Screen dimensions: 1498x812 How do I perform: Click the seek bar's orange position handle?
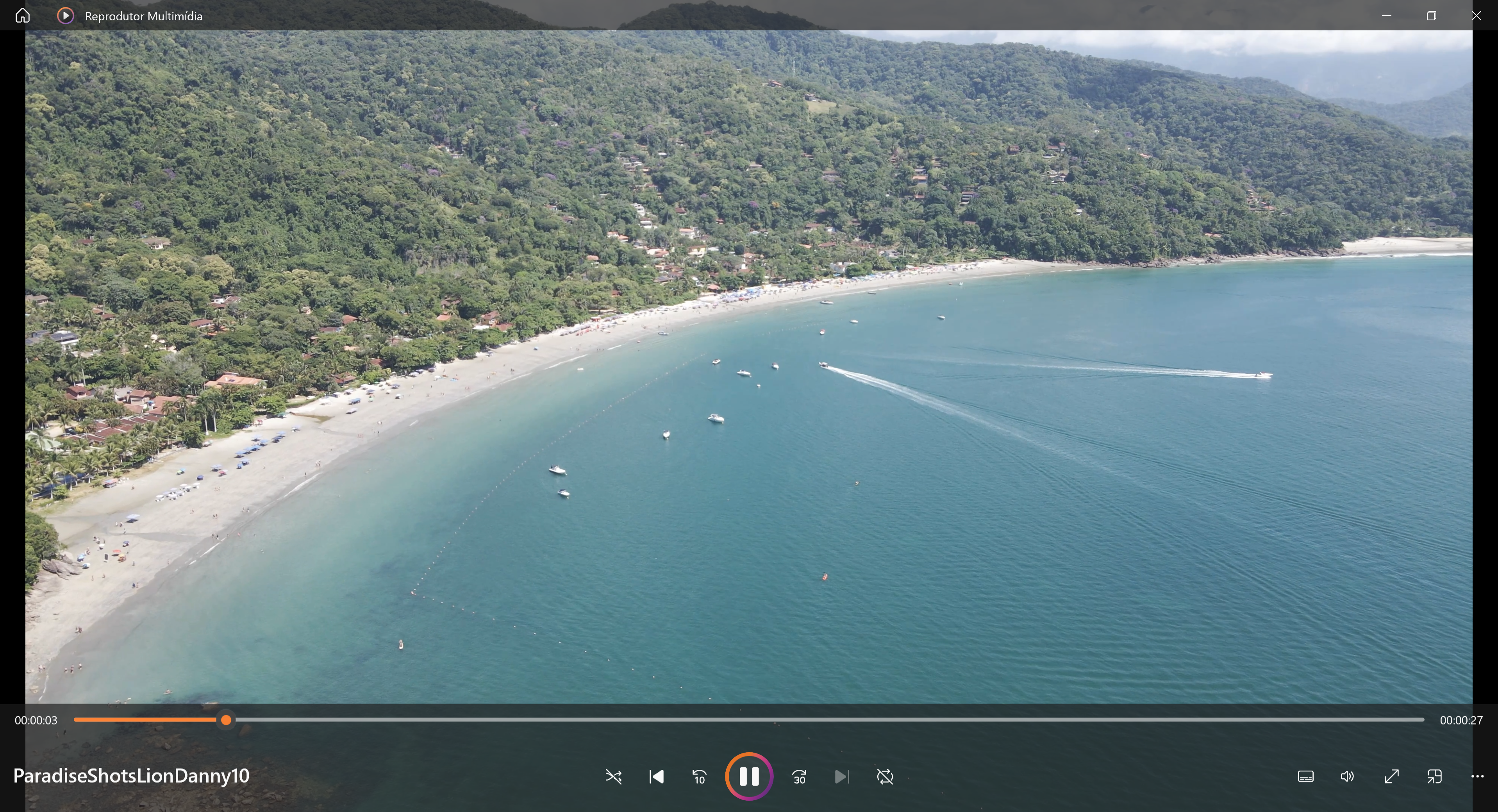(x=226, y=720)
